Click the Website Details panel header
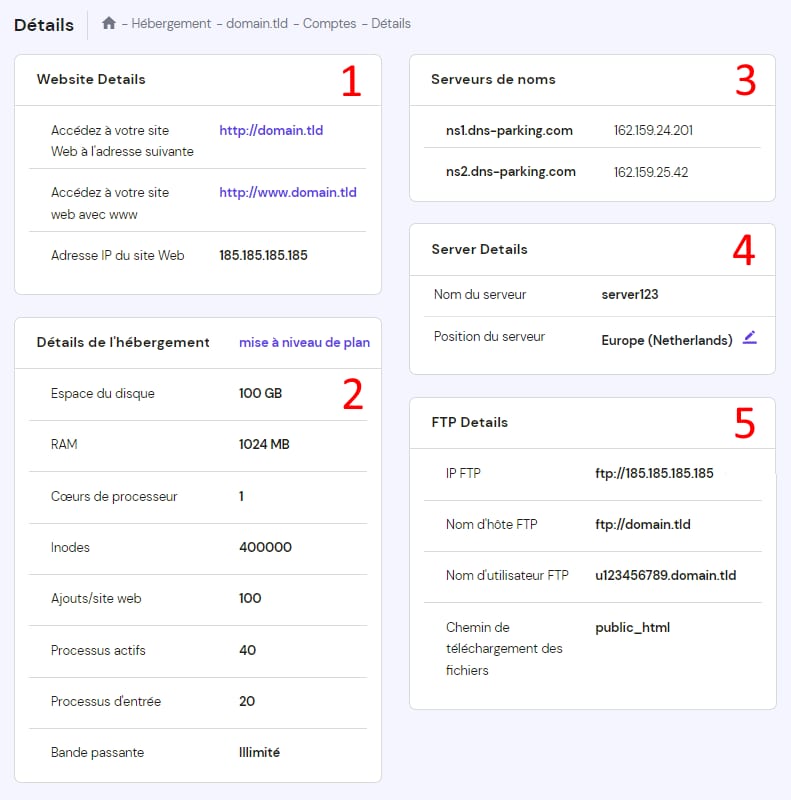The image size is (791, 800). [91, 79]
